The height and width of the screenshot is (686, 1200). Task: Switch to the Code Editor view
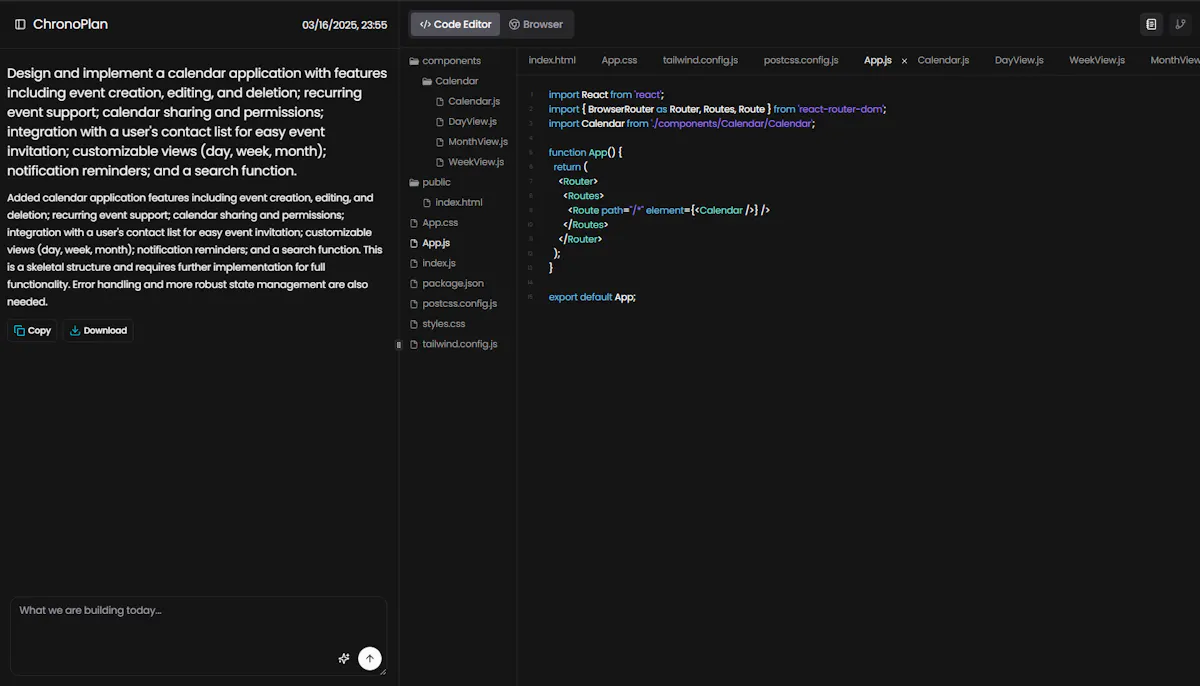pos(455,24)
